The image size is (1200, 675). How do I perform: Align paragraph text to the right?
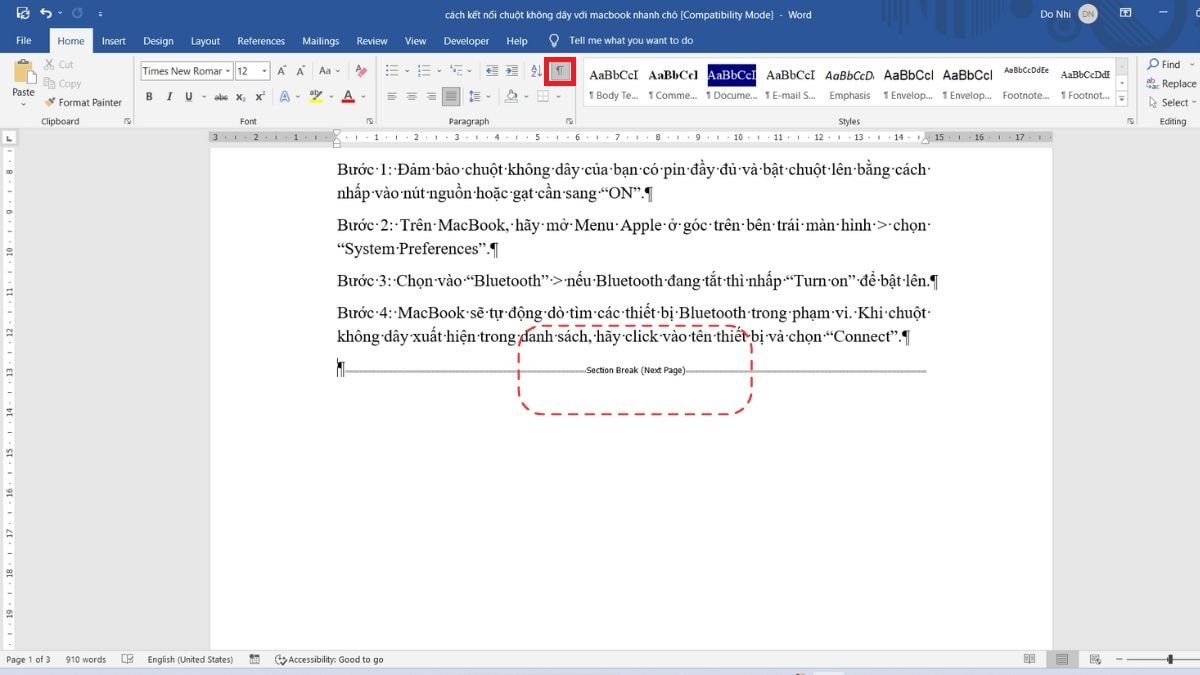(x=431, y=97)
